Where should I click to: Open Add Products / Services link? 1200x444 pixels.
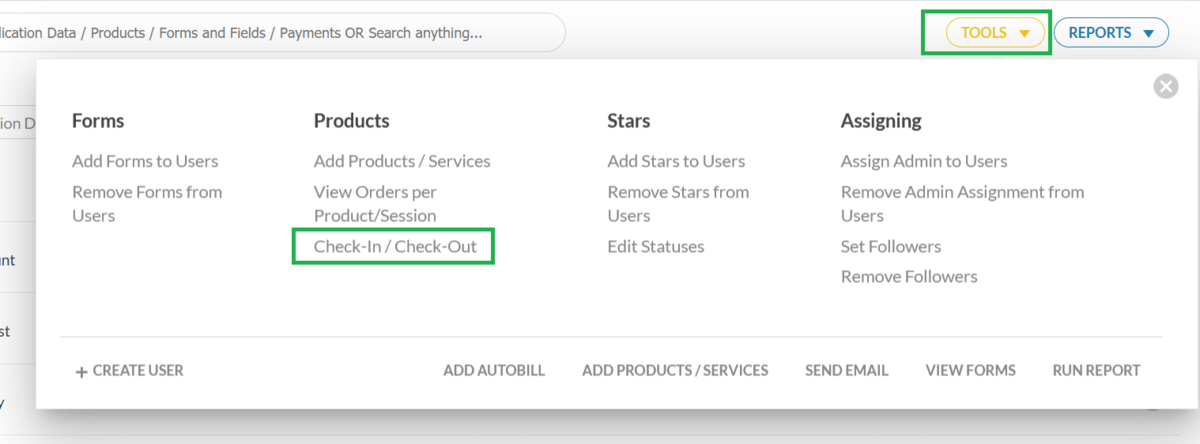coord(402,161)
